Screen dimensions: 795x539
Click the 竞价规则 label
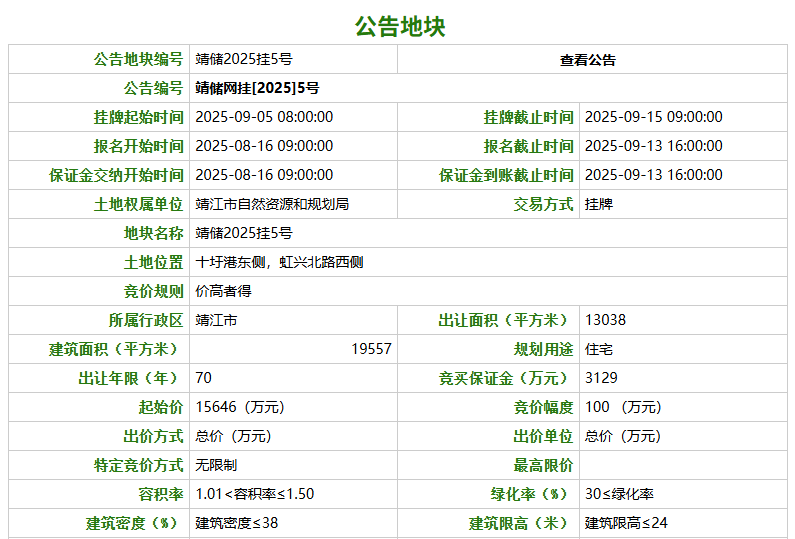(x=153, y=291)
